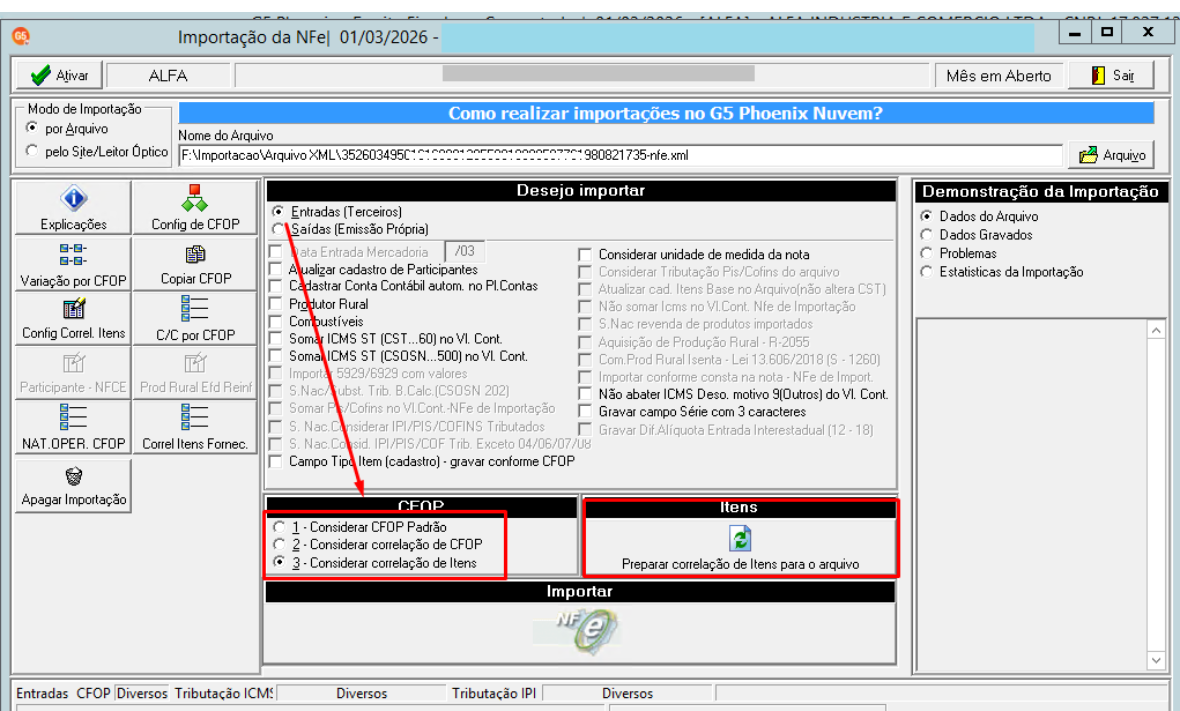Select Saídas (Emissão Própria) option
This screenshot has width=1180, height=711.
pos(278,229)
